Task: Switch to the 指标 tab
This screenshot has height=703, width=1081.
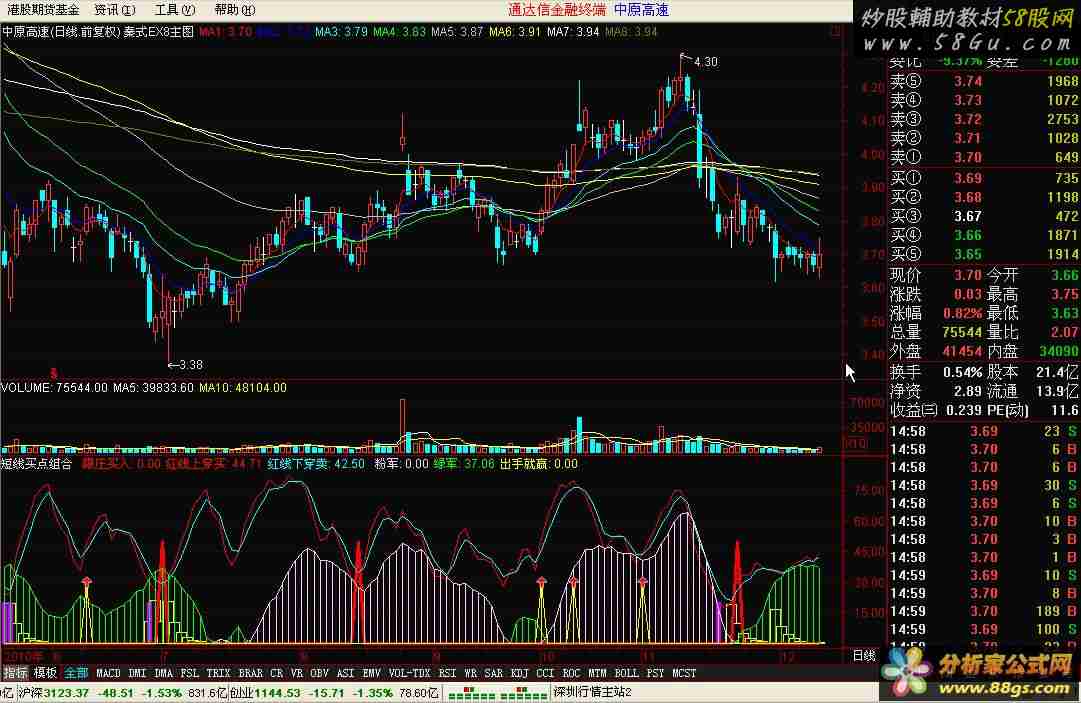Action: 16,673
